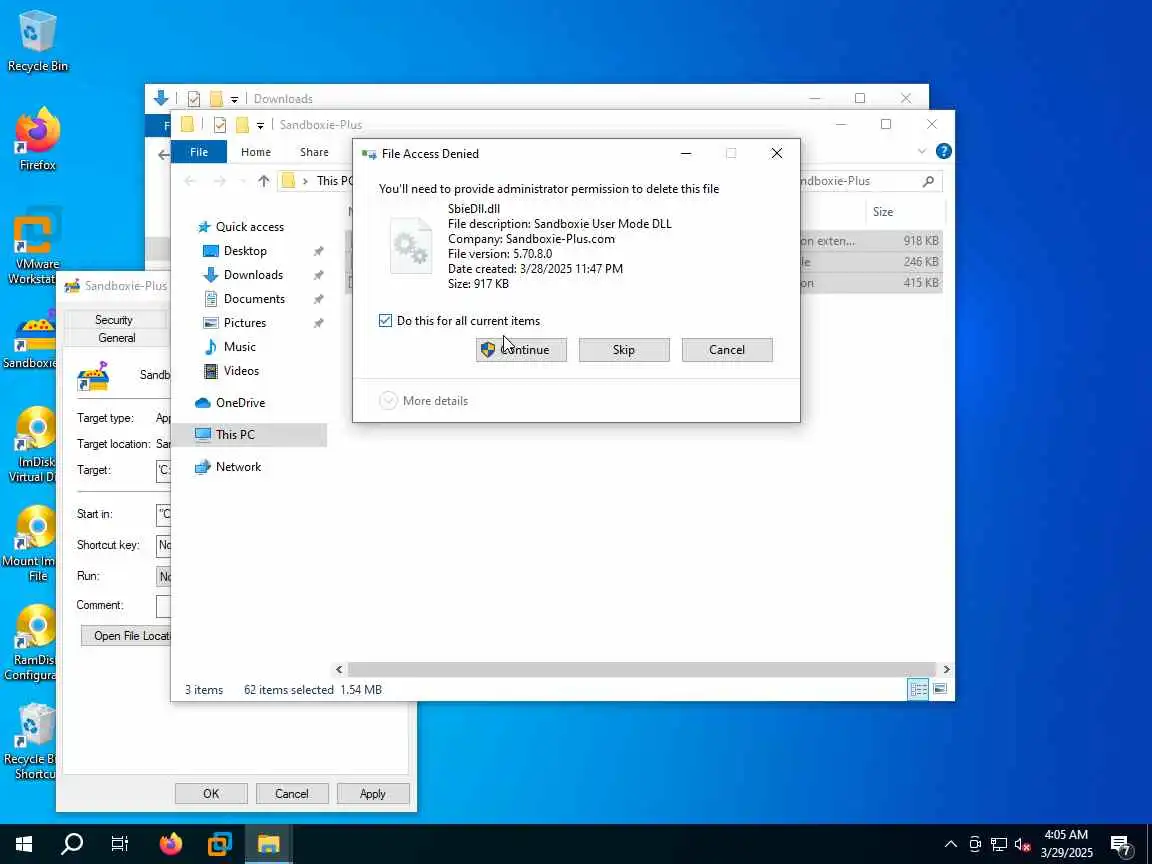Click the search magnifier in explorer search box
Viewport: 1152px width, 864px height.
pos(928,181)
